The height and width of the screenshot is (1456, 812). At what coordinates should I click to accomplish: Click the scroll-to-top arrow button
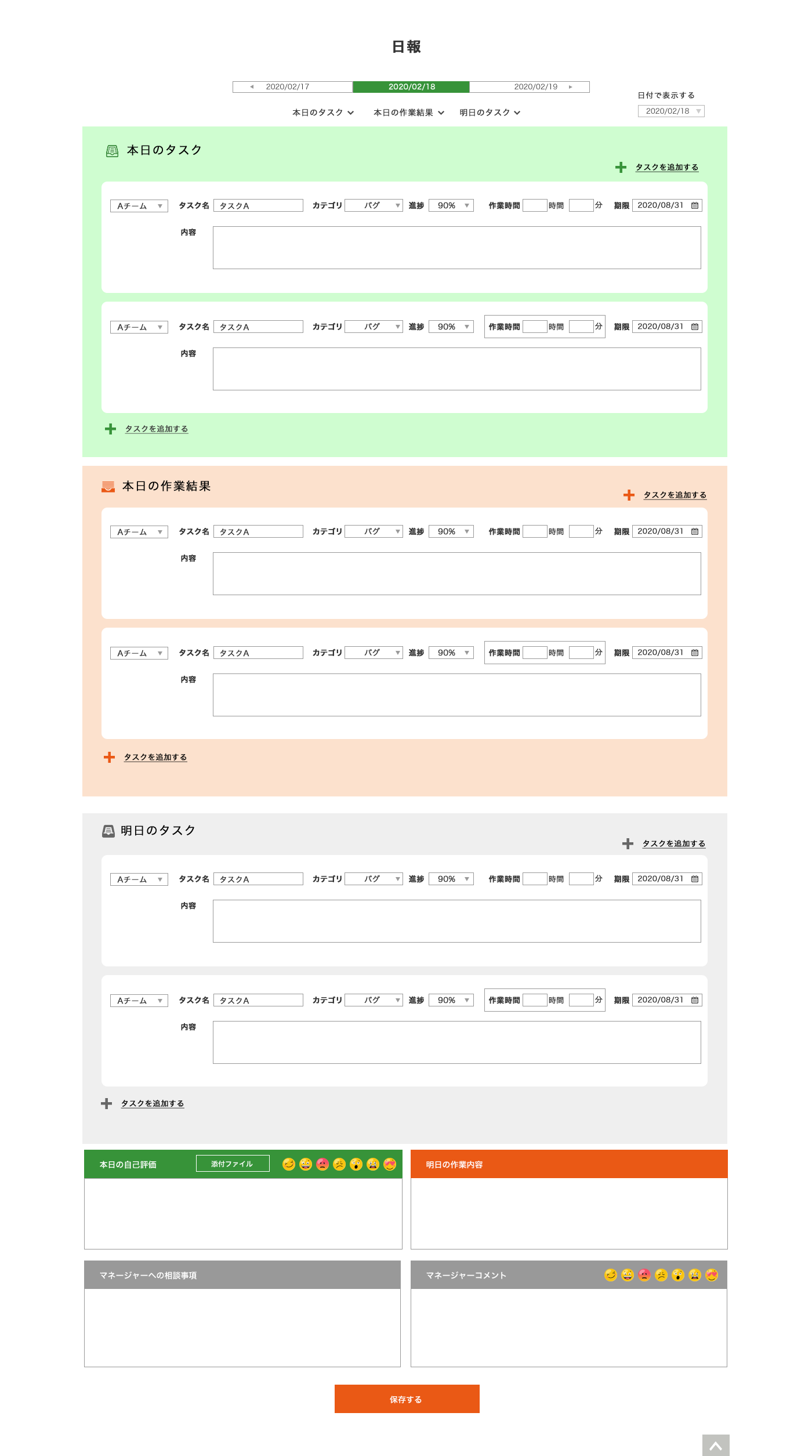[x=716, y=1445]
